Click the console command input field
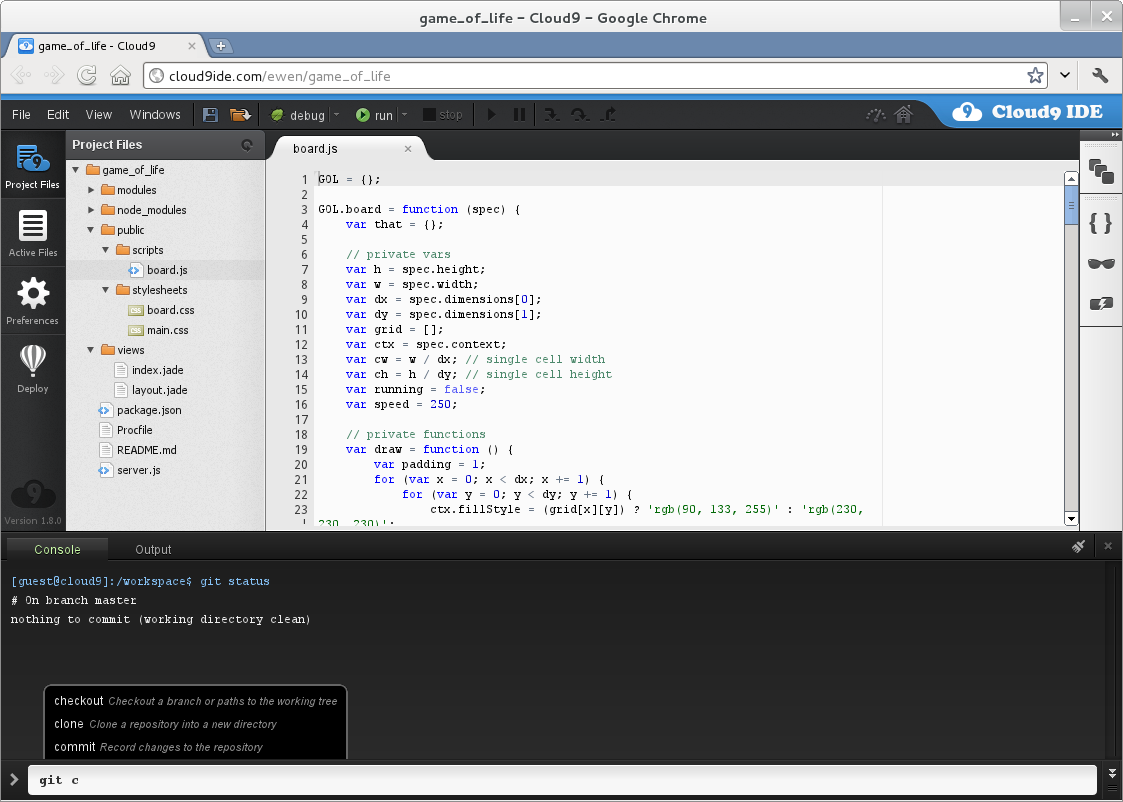The width and height of the screenshot is (1123, 802). point(562,780)
